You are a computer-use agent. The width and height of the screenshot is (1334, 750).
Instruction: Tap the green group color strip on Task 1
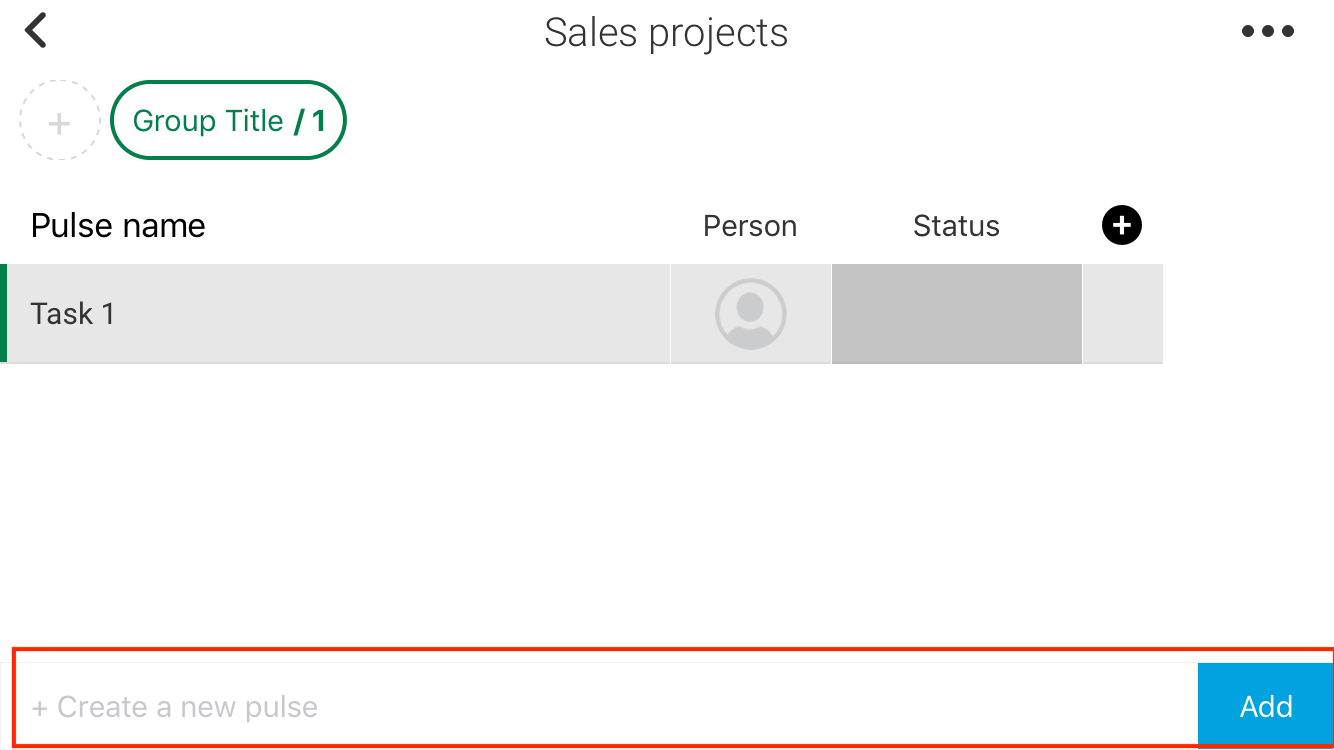click(x=3, y=314)
